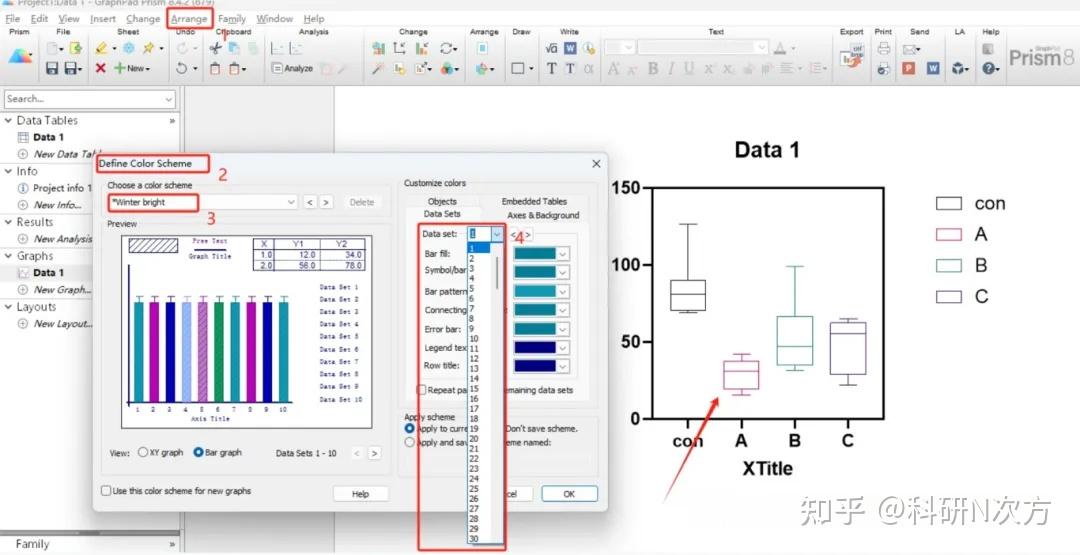This screenshot has height=555, width=1080.
Task: Click the bar chart icon in Change group
Action: pos(378,48)
